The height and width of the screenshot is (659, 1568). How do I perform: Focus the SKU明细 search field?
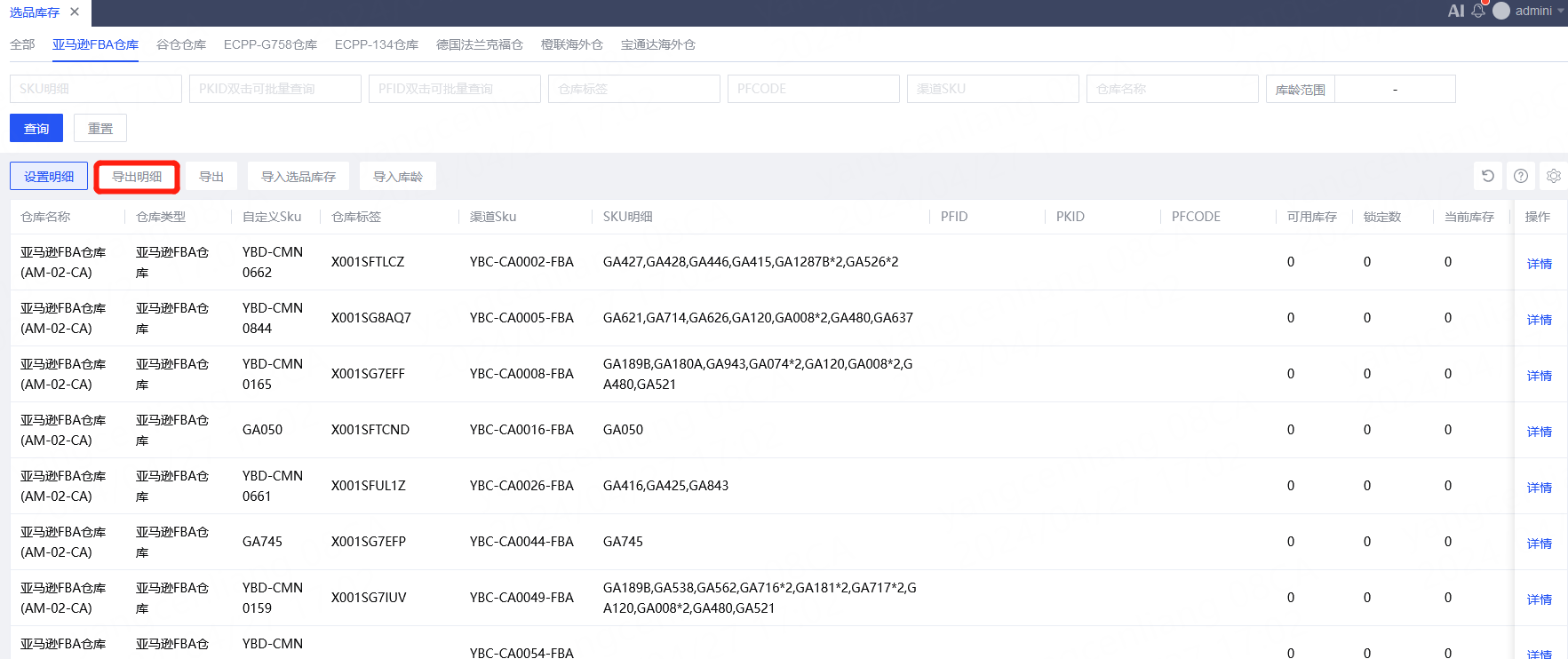click(x=95, y=89)
